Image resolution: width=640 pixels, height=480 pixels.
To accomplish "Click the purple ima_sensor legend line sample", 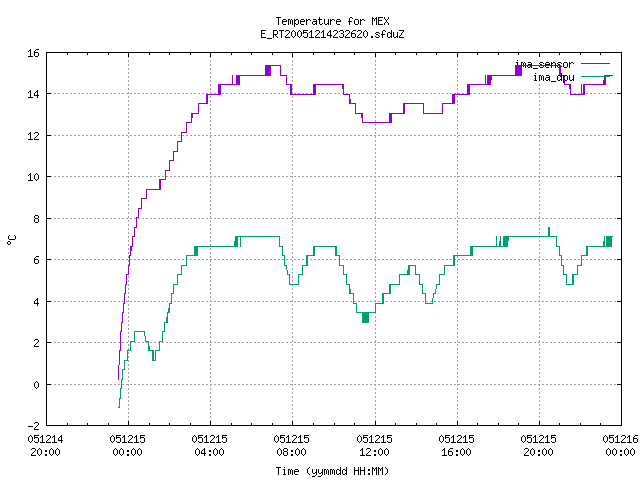I will click(x=596, y=64).
